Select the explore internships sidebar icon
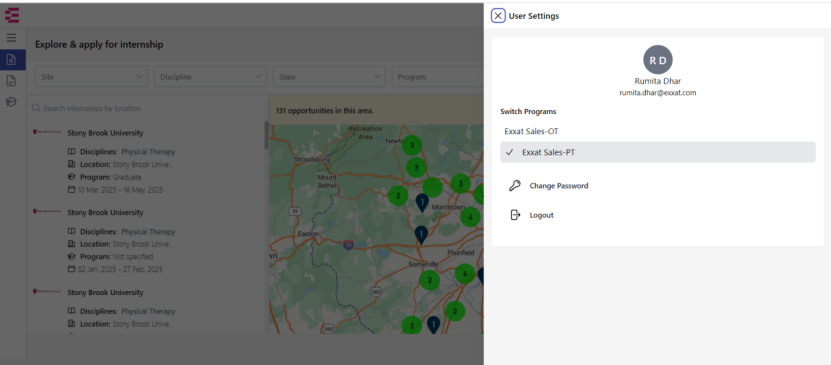 11,60
